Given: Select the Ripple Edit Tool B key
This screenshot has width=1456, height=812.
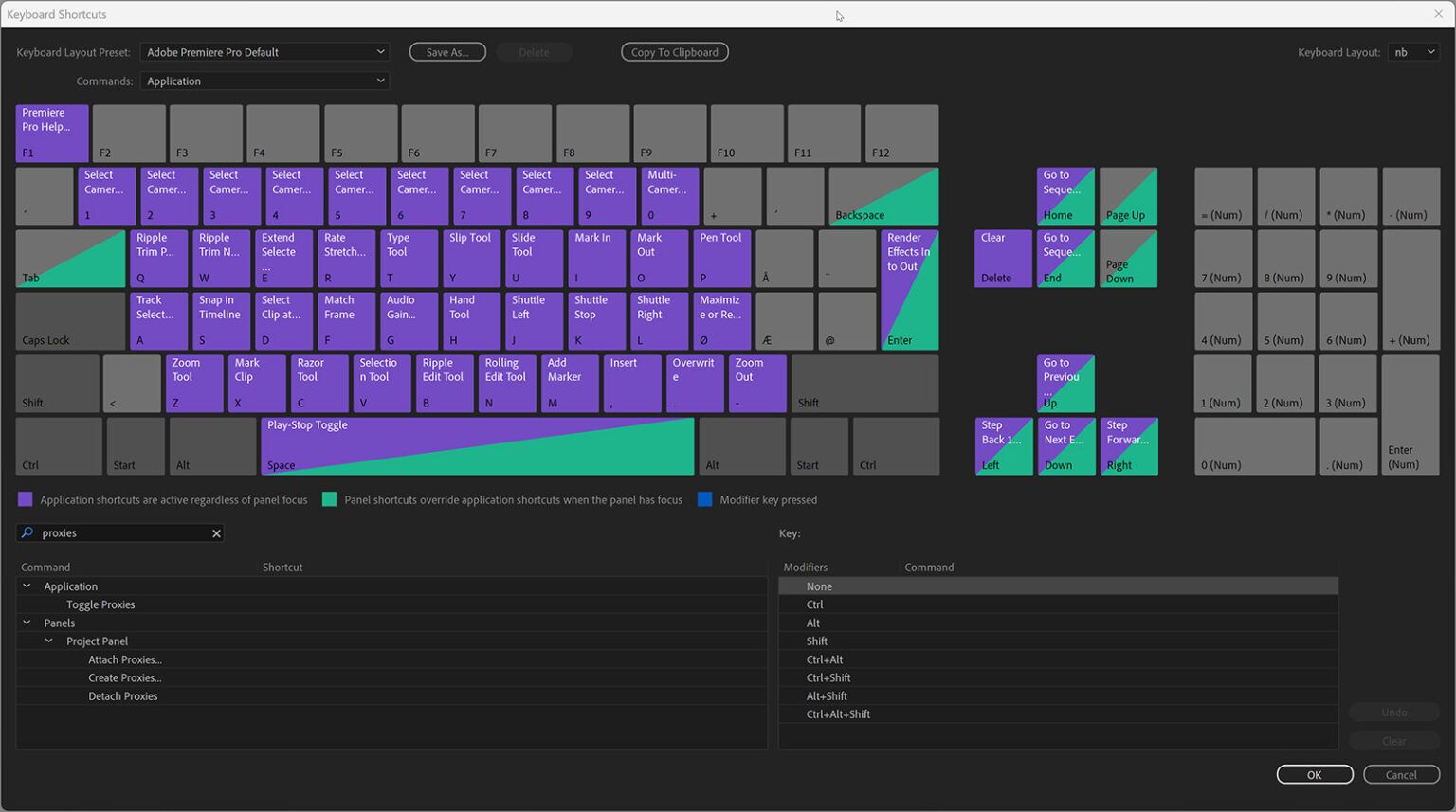Looking at the screenshot, I should tap(444, 383).
